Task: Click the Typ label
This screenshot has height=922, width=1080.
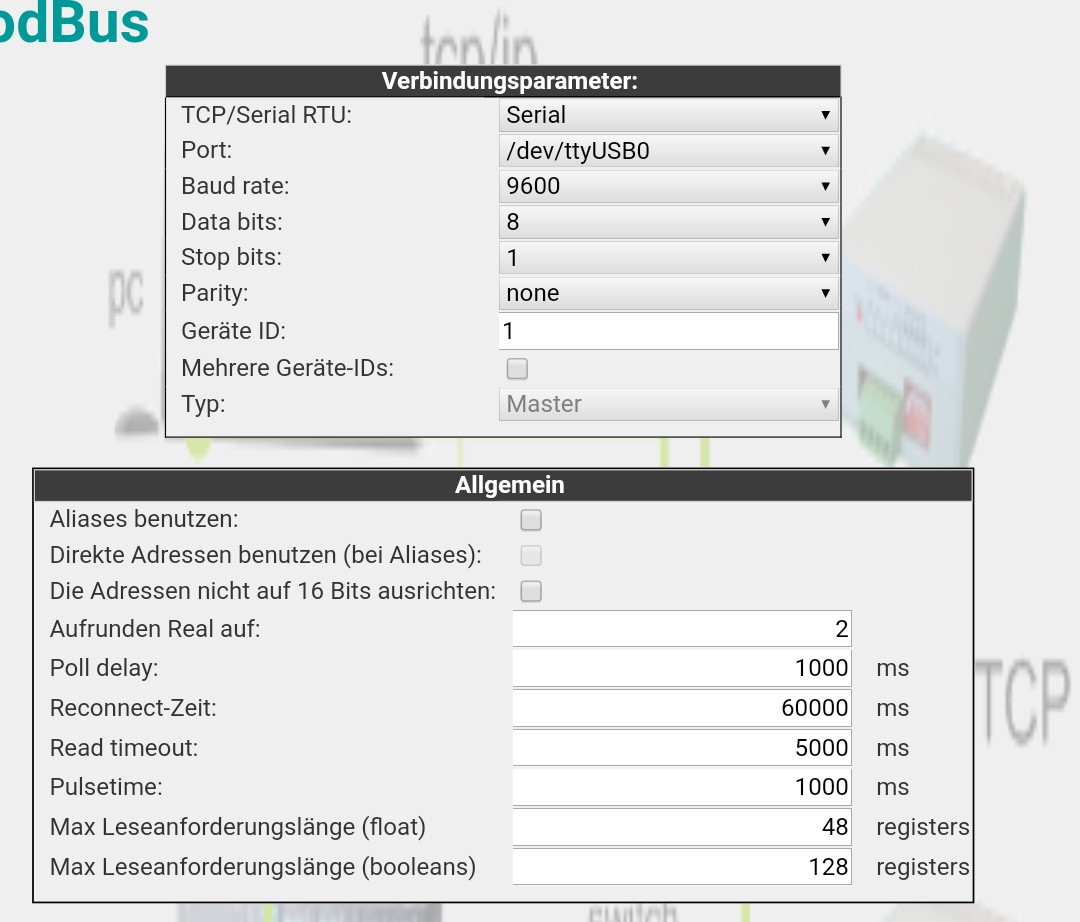Action: (x=203, y=404)
